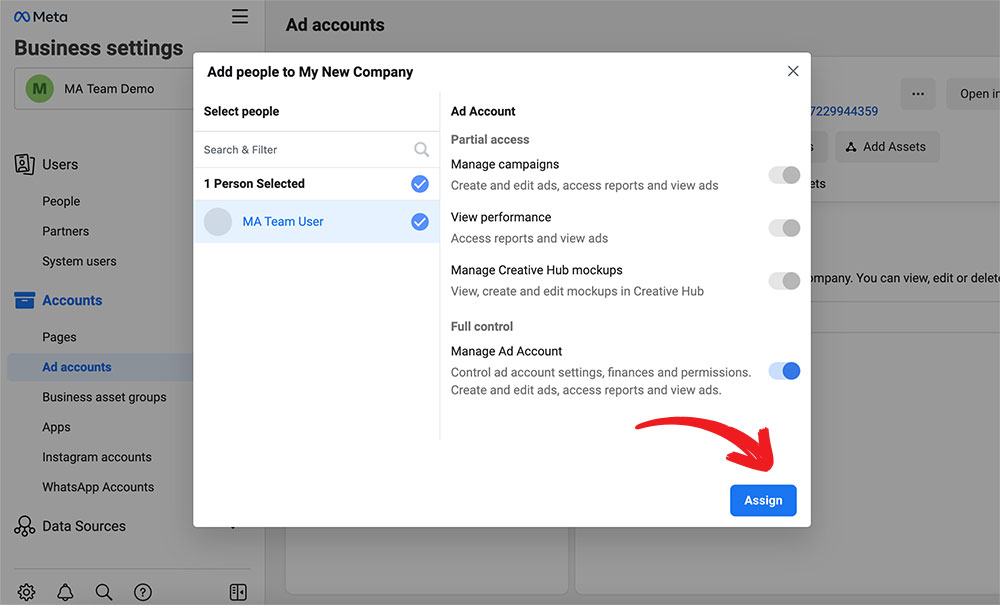Image resolution: width=1000 pixels, height=605 pixels.
Task: Click the magnifier icon in Search & Filter
Action: (x=421, y=149)
